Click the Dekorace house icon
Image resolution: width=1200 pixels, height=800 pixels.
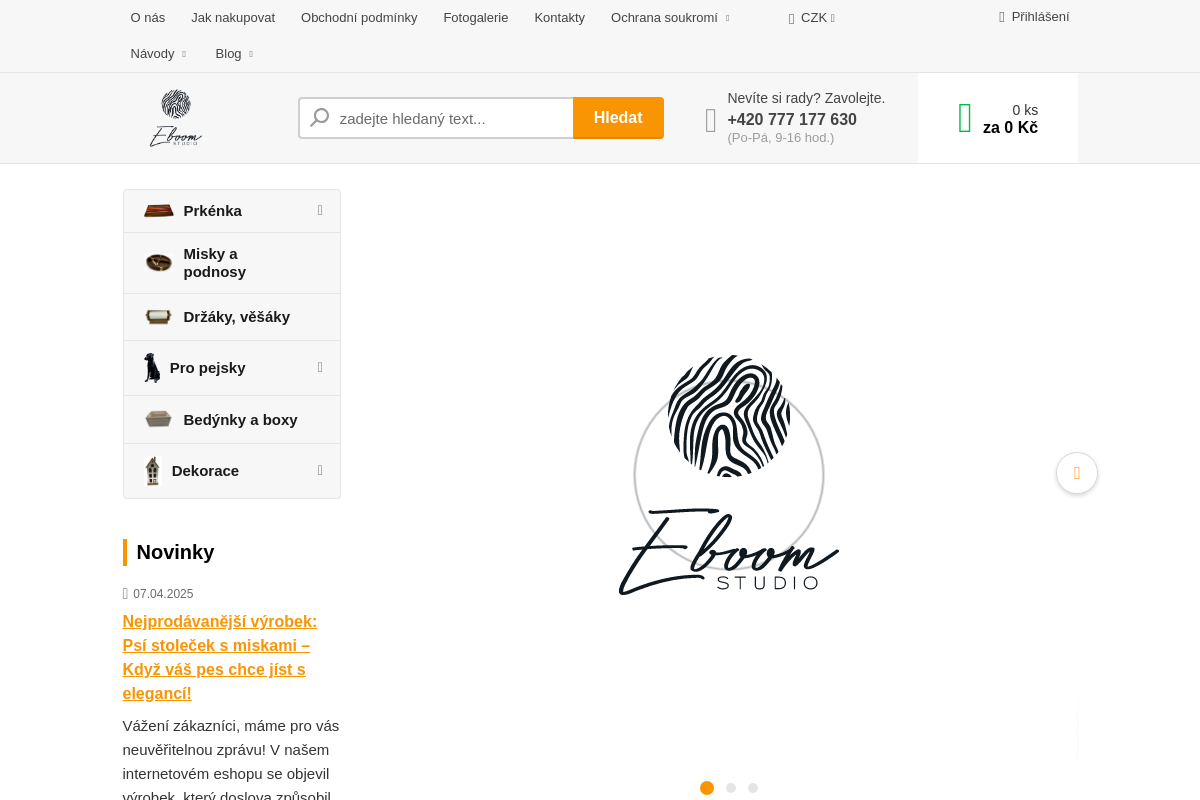click(x=152, y=471)
